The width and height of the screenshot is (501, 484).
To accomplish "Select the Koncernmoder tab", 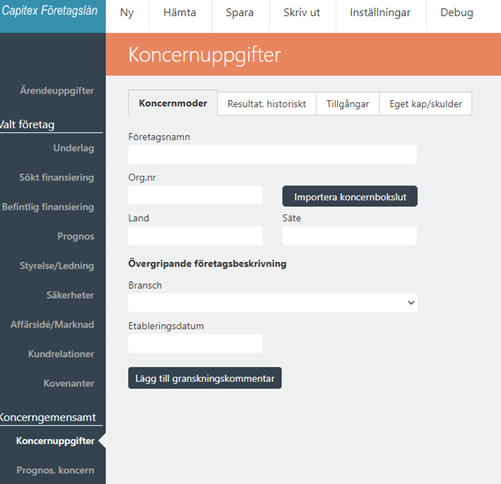I will click(173, 103).
